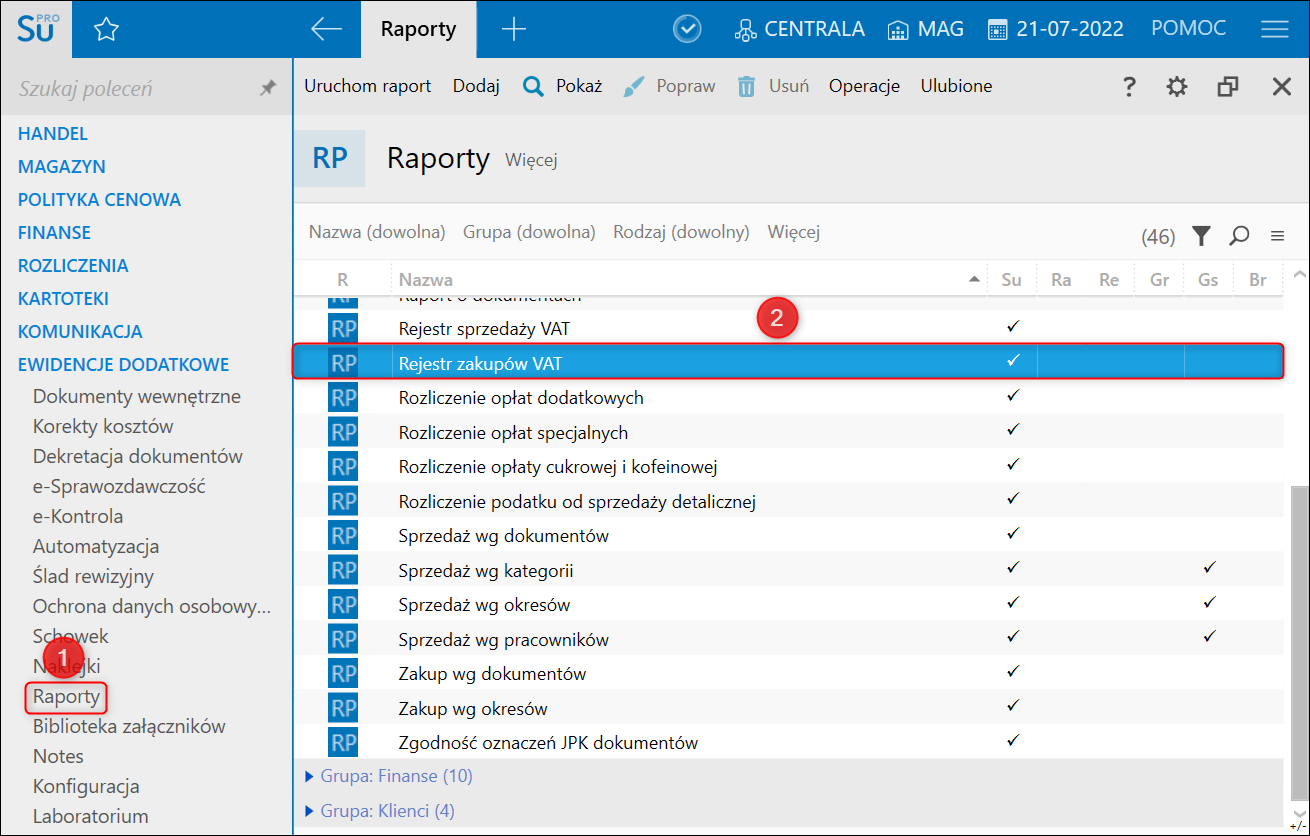
Task: Click the question mark help icon
Action: tap(1129, 87)
